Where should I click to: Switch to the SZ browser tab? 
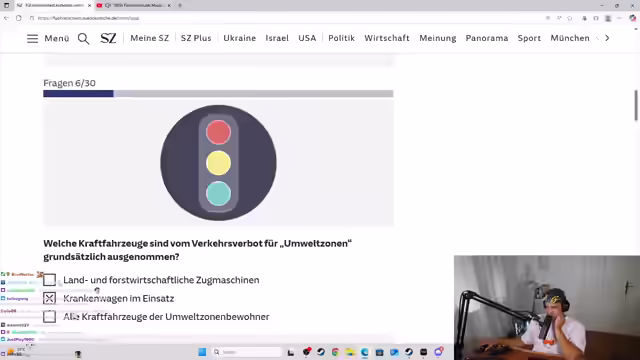point(53,5)
